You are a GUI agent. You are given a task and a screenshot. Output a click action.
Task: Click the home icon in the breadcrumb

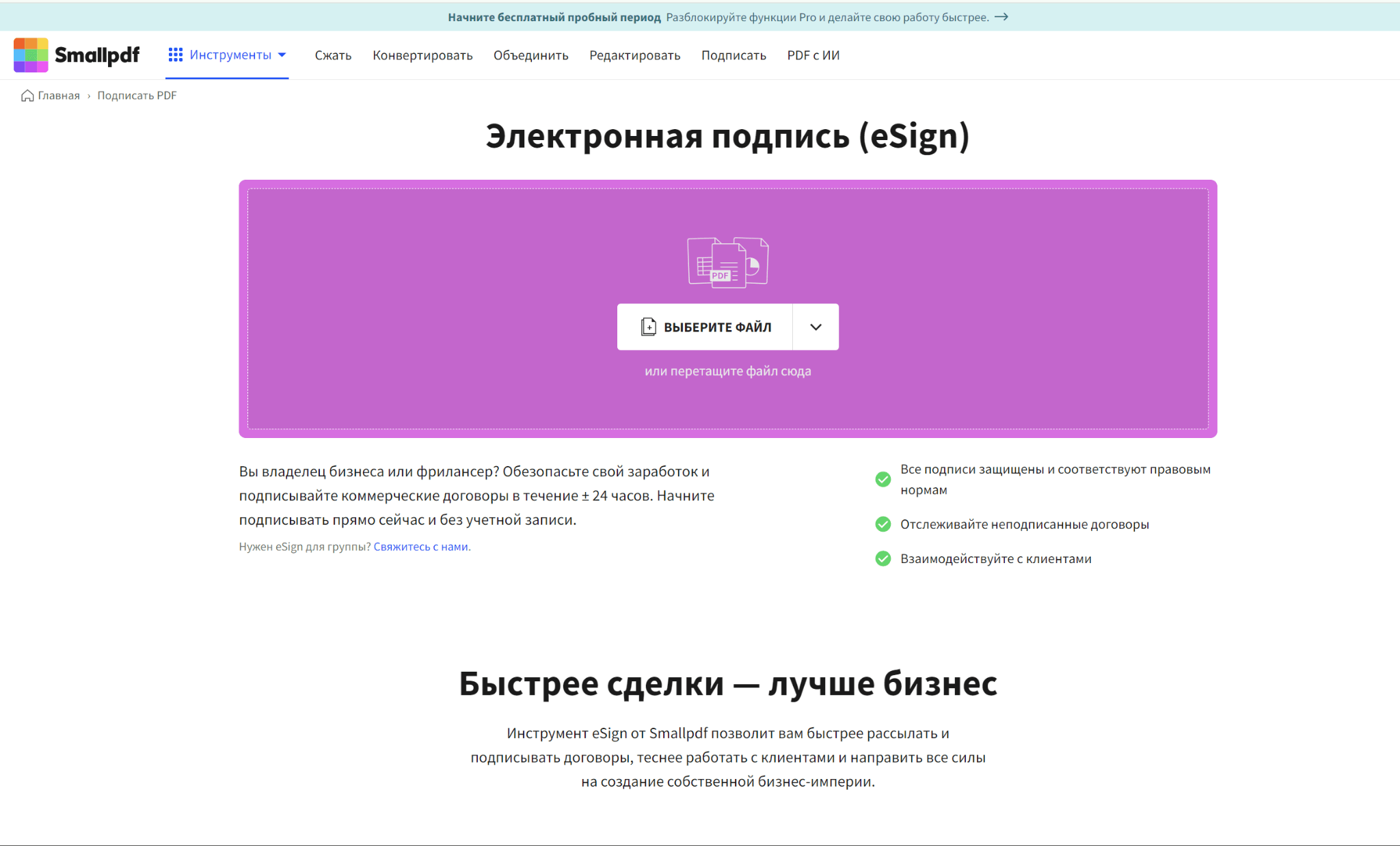tap(27, 96)
